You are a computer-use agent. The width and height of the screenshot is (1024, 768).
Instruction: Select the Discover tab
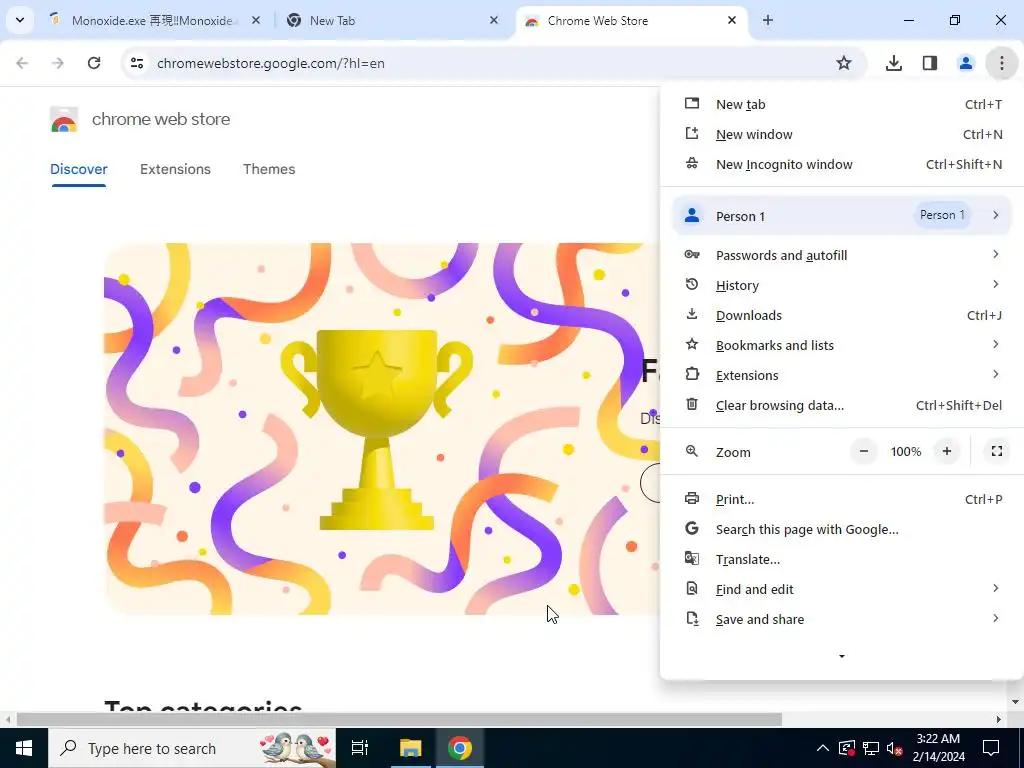coord(78,169)
